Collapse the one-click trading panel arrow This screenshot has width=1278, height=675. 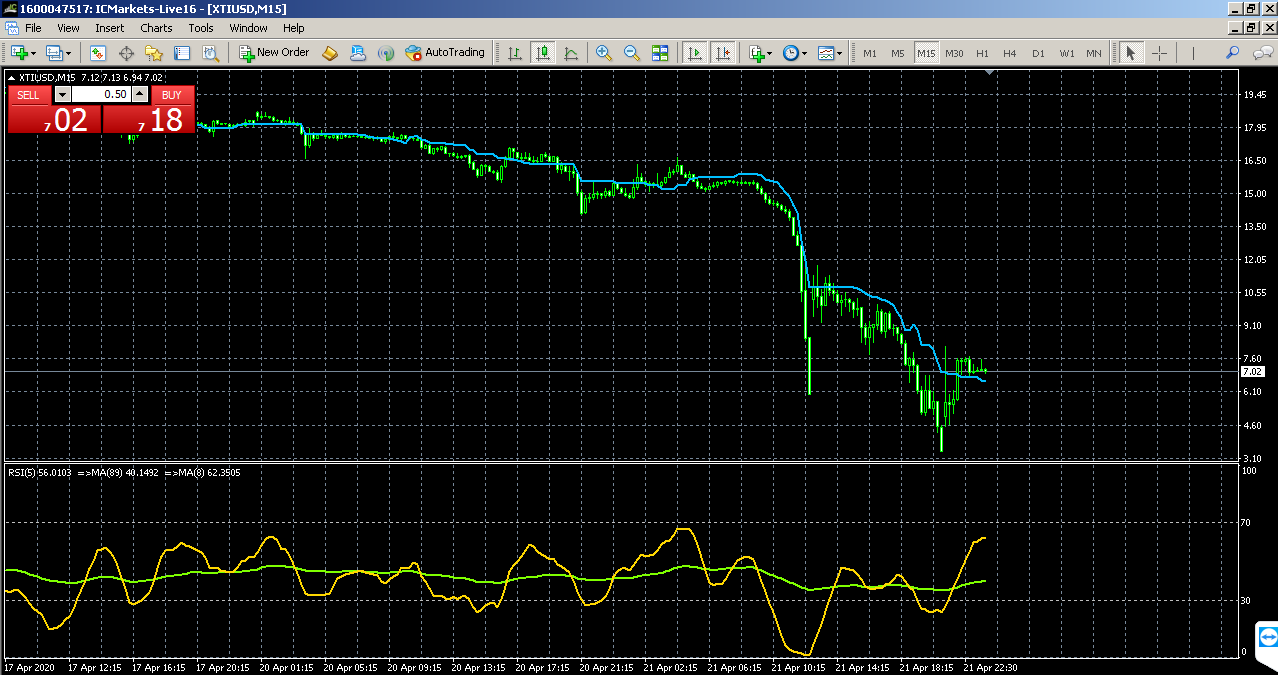[11, 77]
